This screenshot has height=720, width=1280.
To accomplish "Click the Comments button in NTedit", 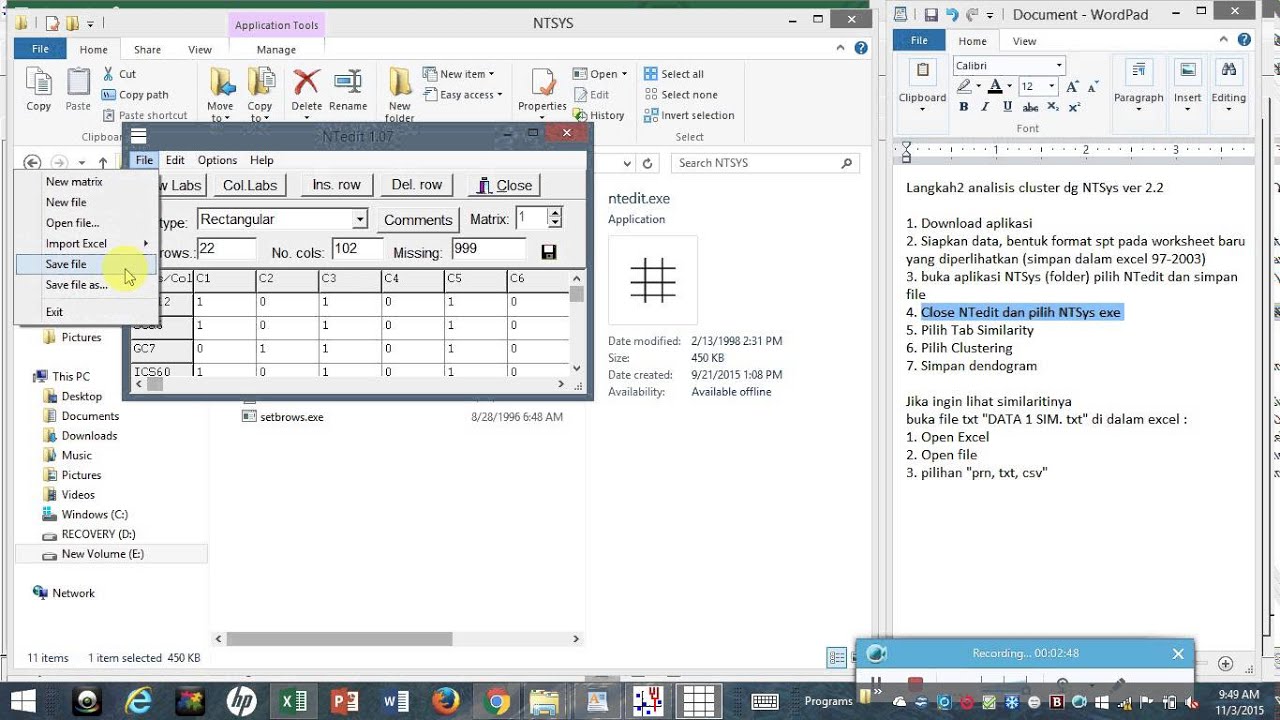I will (418, 220).
